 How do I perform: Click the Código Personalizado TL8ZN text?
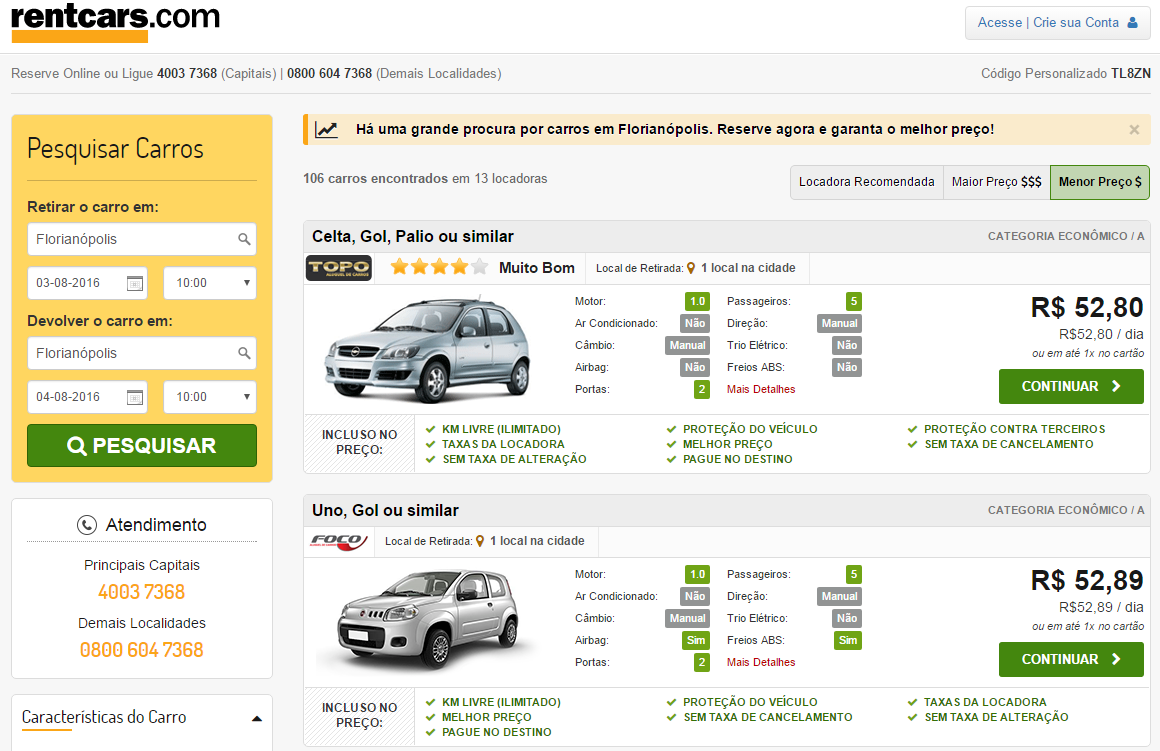click(1066, 73)
